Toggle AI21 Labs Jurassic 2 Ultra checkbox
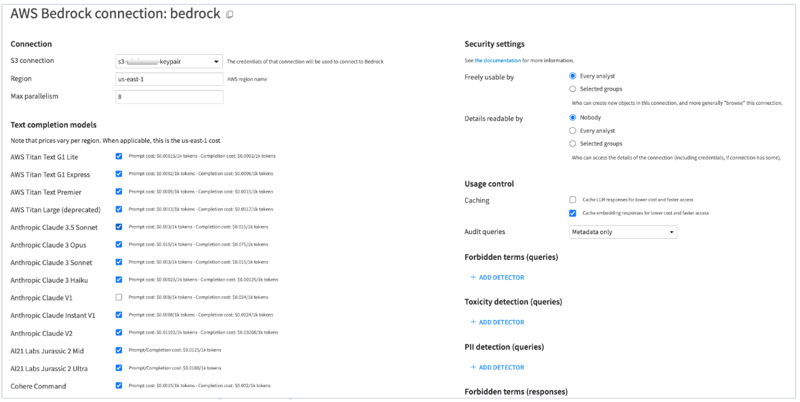This screenshot has height=402, width=800. pos(119,368)
